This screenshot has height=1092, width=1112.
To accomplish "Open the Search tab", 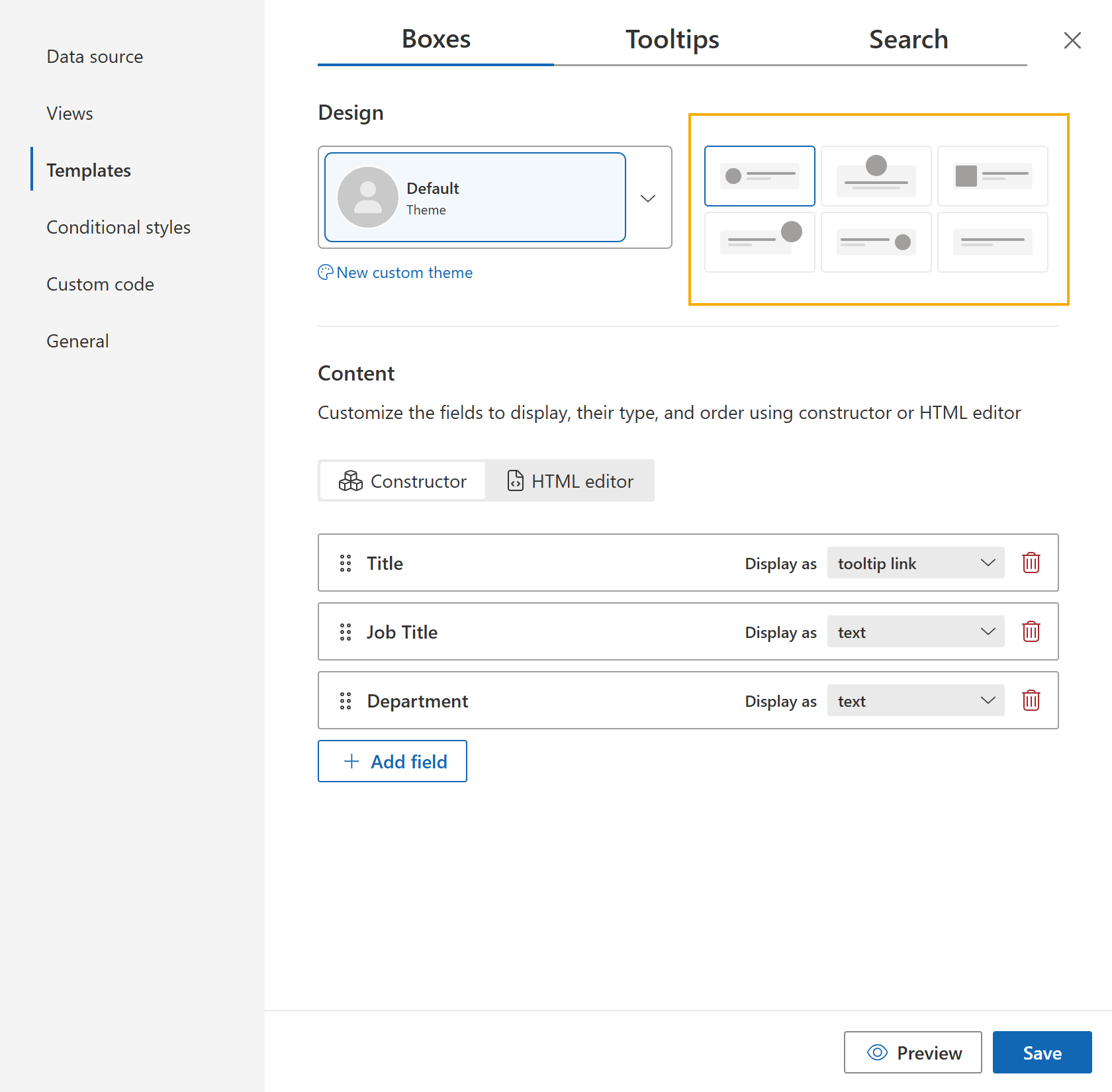I will [908, 39].
